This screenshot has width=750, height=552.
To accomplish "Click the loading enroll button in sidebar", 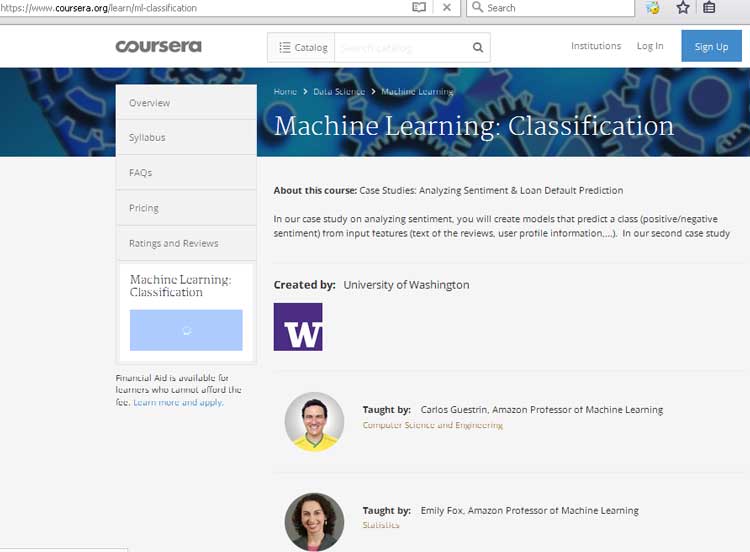I will [x=186, y=330].
